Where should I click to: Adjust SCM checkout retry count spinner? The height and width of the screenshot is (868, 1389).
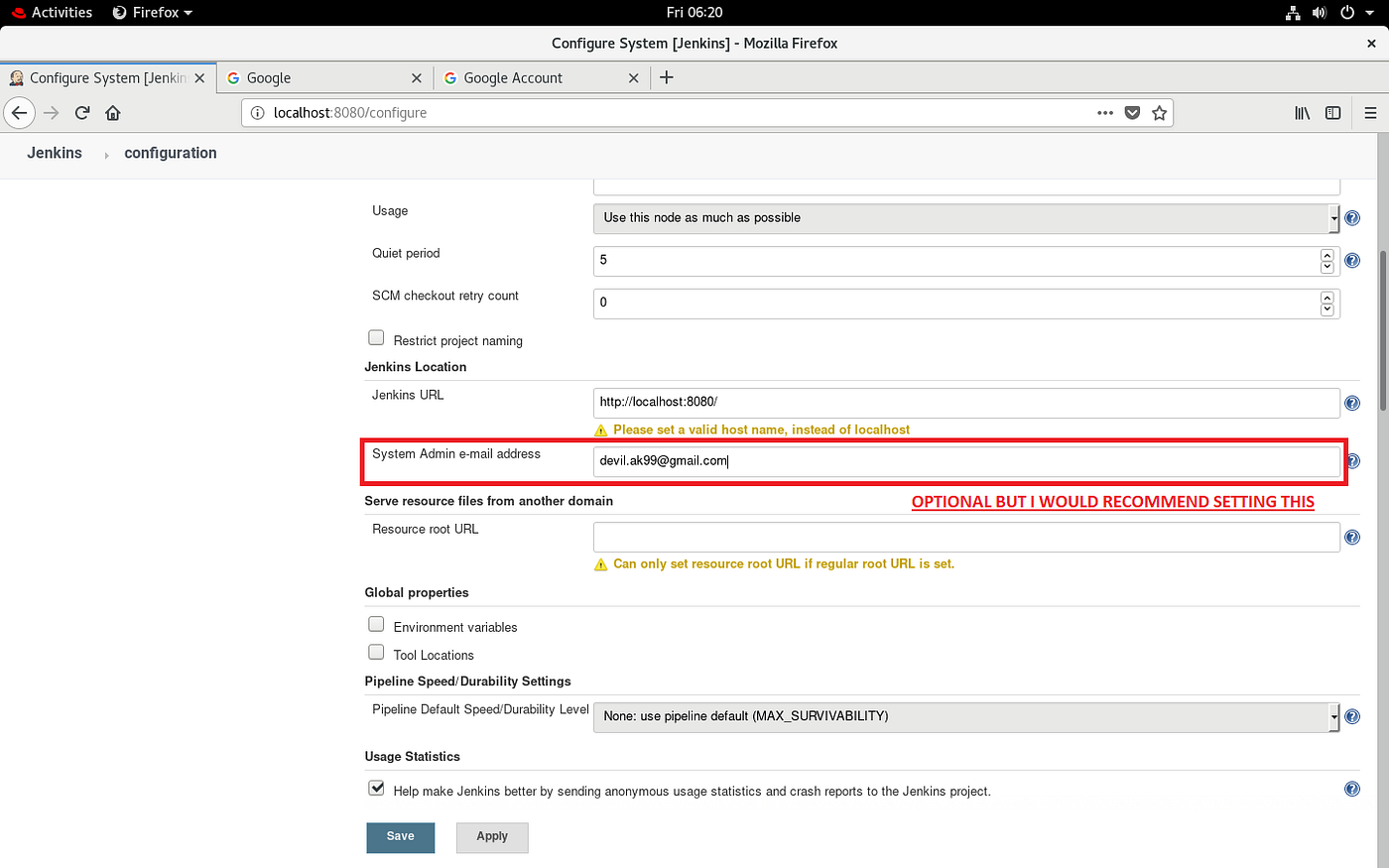coord(1327,304)
